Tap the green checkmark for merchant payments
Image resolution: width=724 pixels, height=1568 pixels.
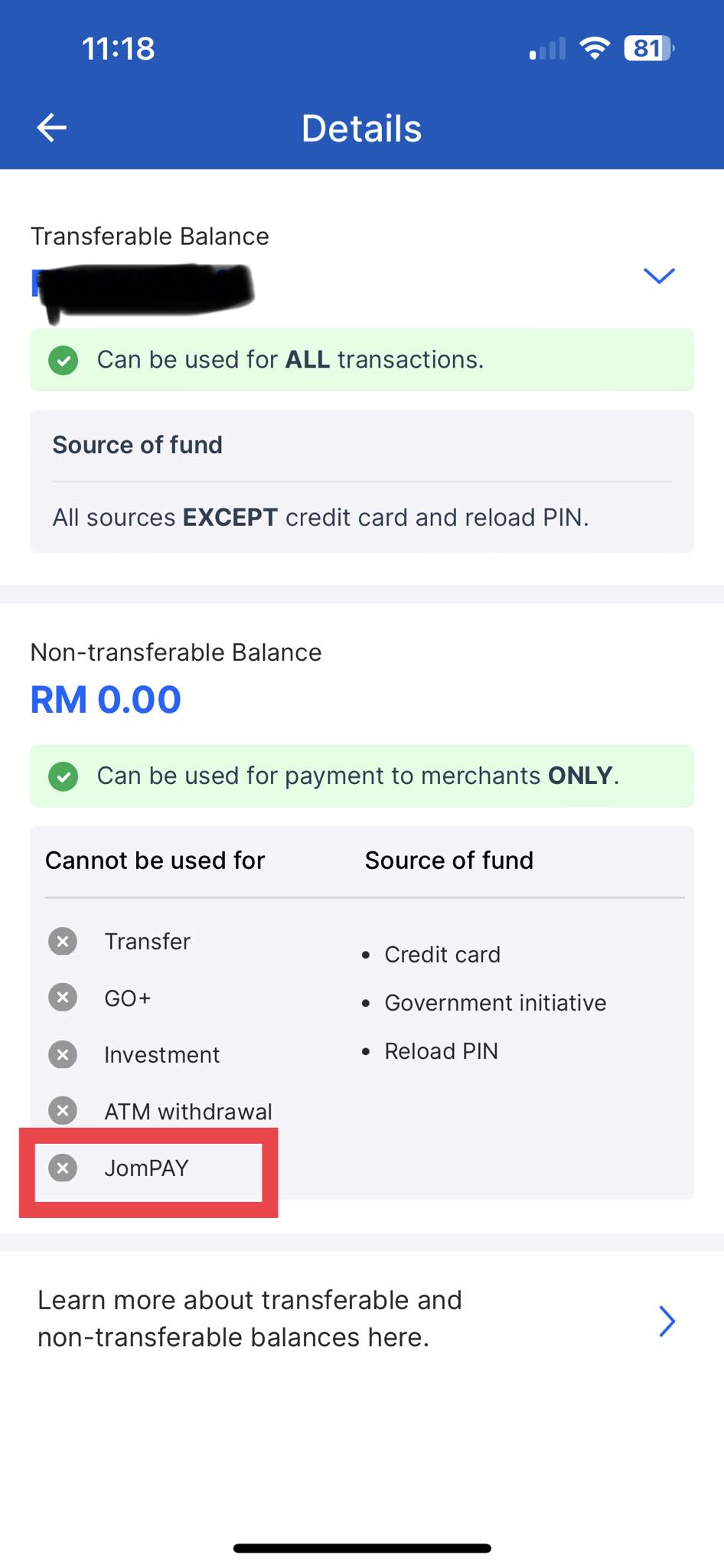(x=64, y=776)
